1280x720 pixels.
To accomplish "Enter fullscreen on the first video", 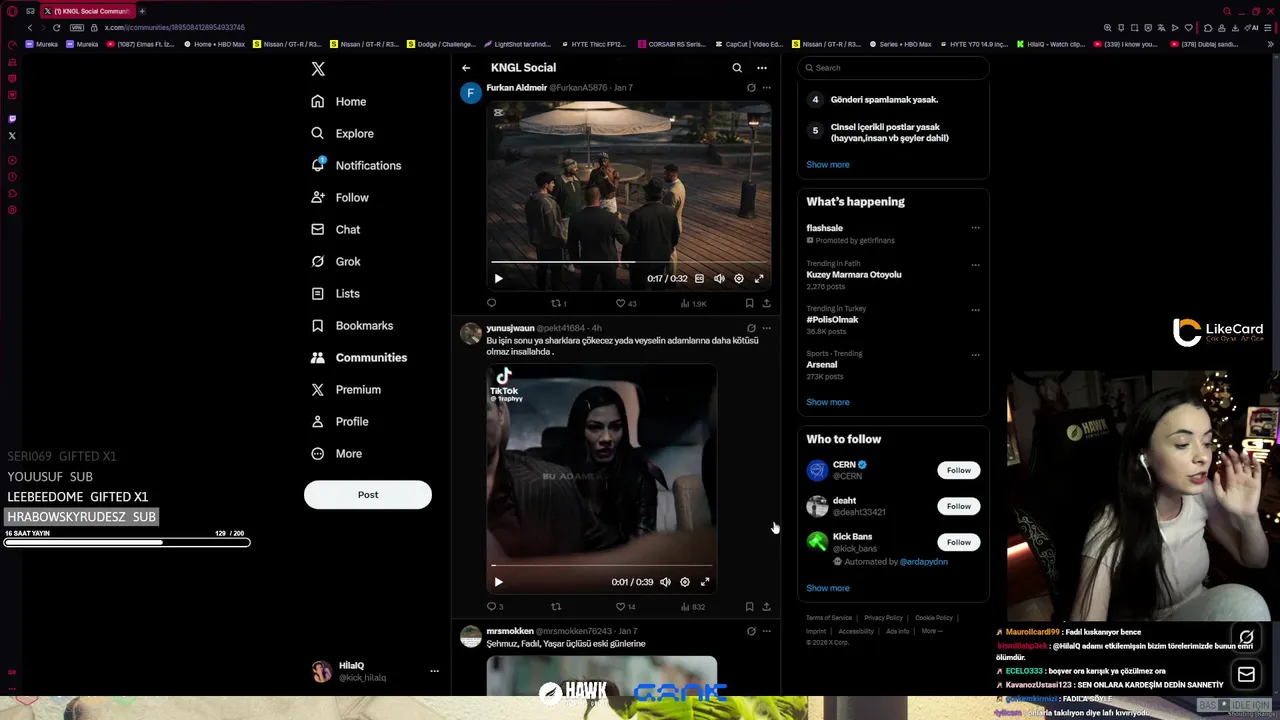I will (x=759, y=279).
